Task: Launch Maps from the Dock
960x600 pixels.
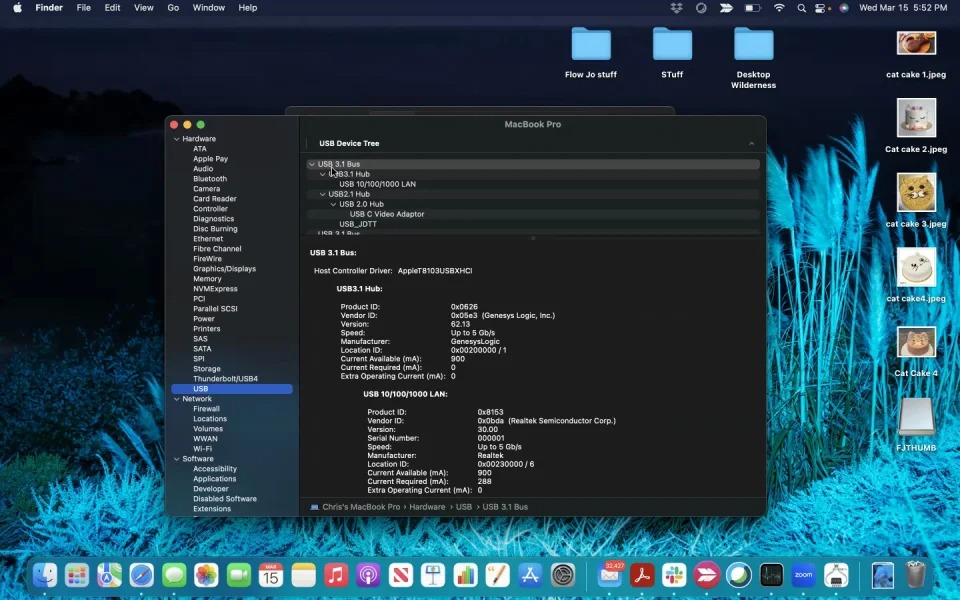Action: point(110,575)
